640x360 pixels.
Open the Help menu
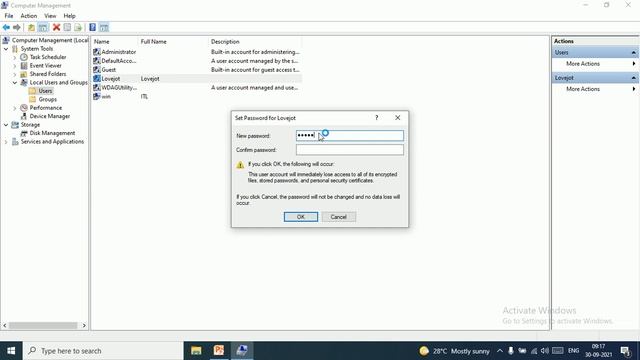click(x=69, y=16)
